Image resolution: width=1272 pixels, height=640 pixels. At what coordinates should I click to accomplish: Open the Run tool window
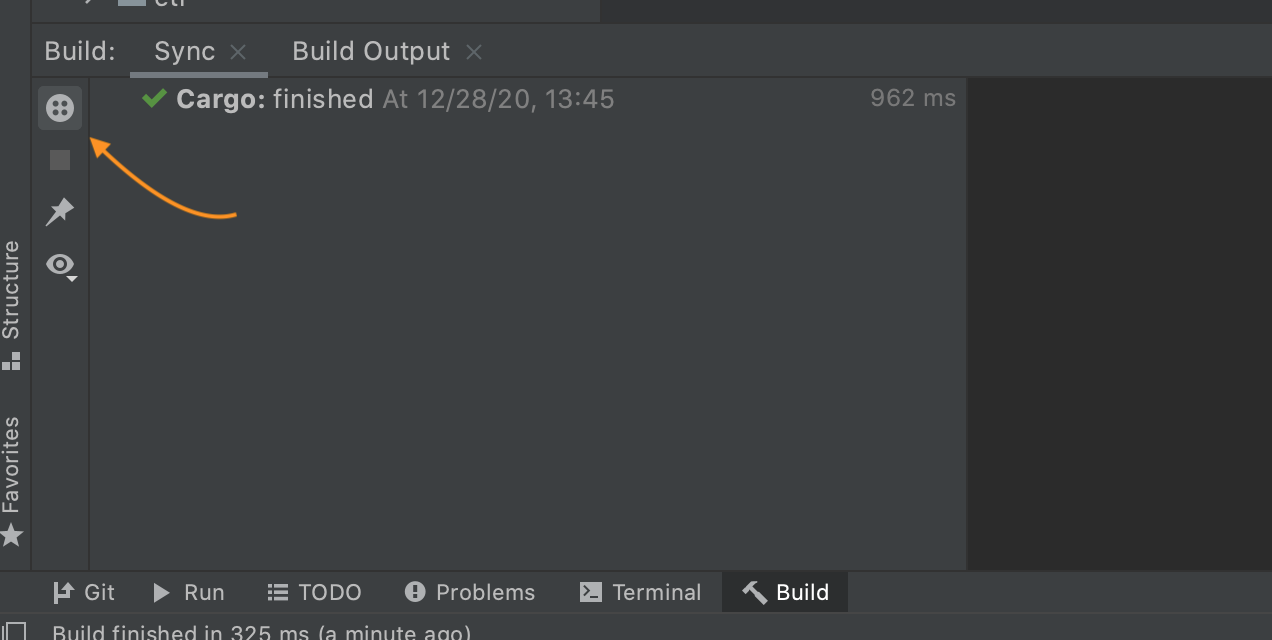189,592
